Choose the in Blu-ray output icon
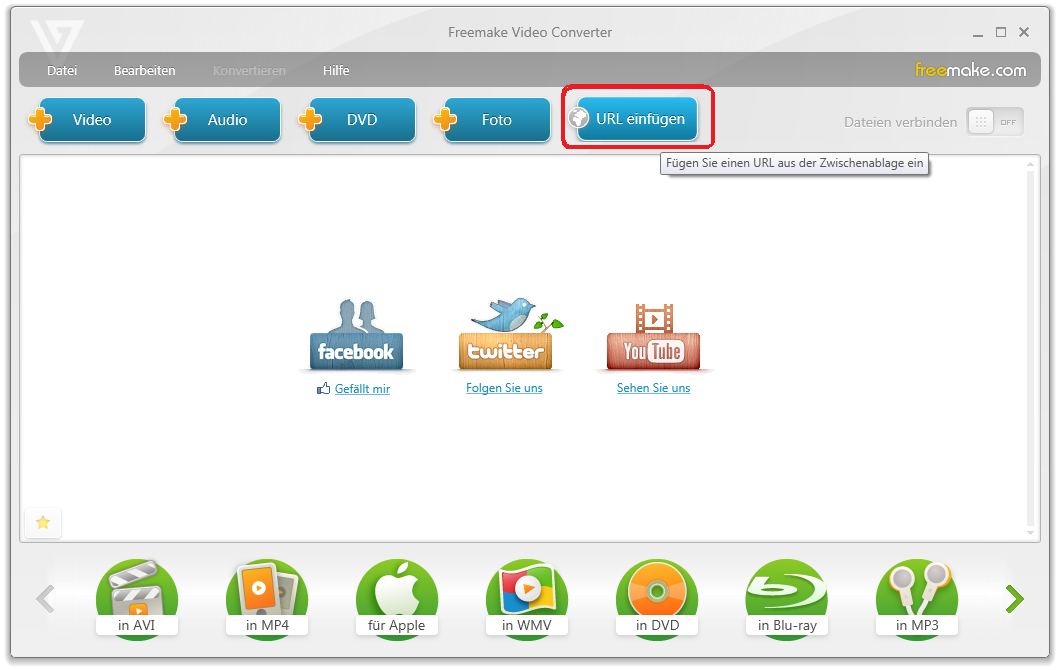 [786, 599]
